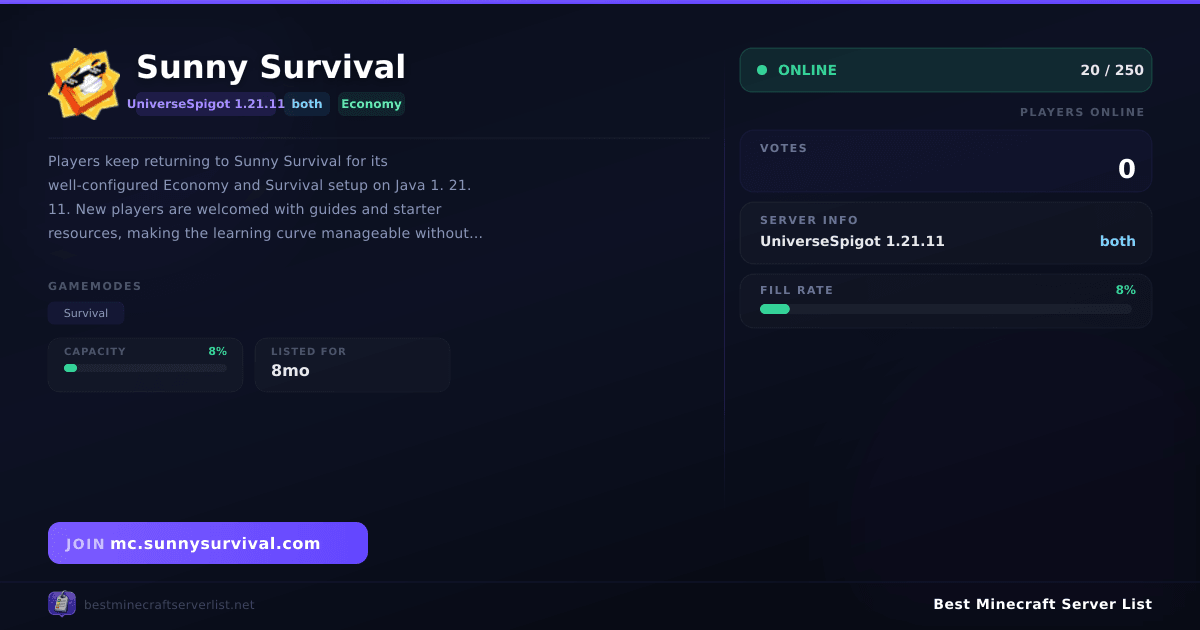Click the UniverseSpigot 1.21.11 tag under the title
This screenshot has width=1200, height=630.
(x=206, y=104)
